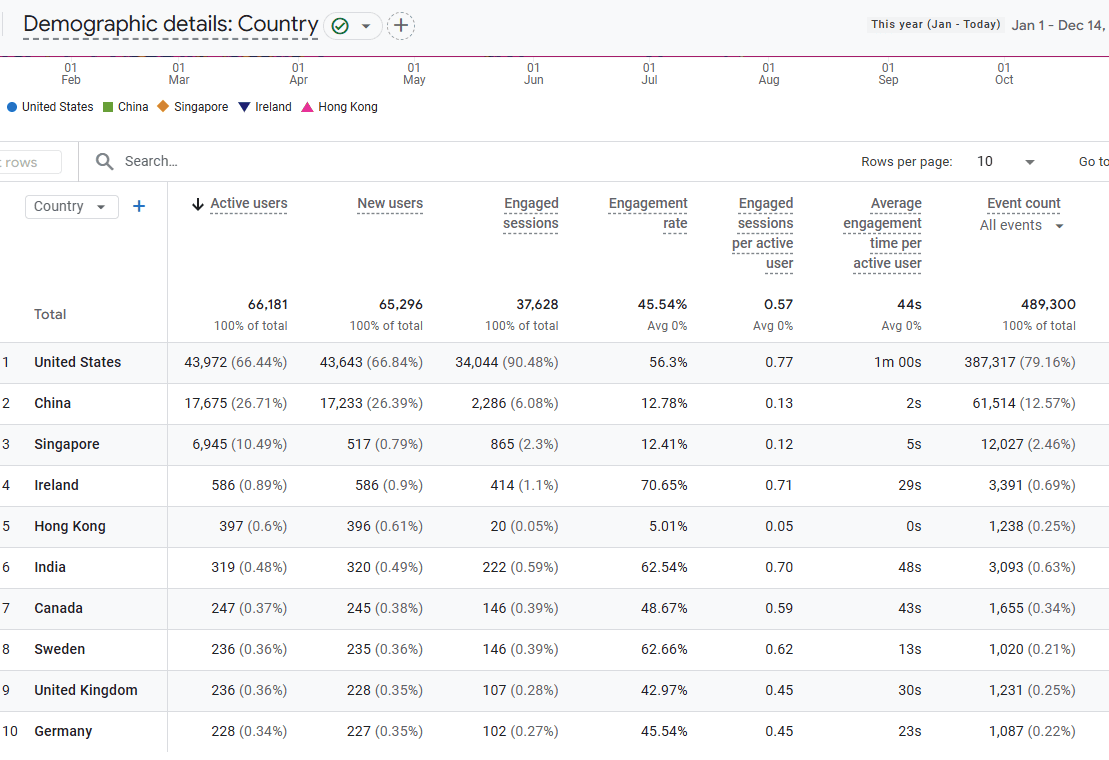The image size is (1109, 760).
Task: Expand the All events dropdown
Action: click(1021, 226)
